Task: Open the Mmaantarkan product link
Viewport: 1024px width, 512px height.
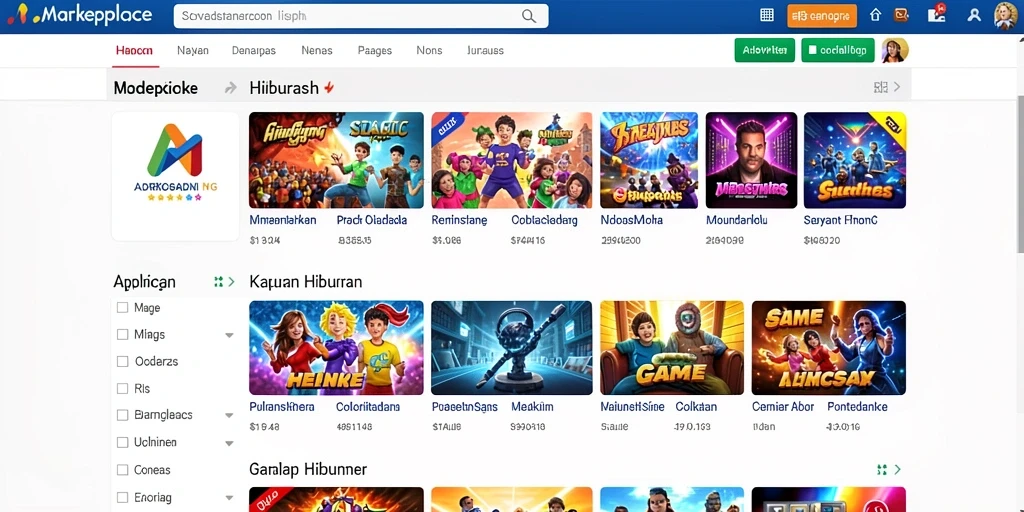Action: 283,220
